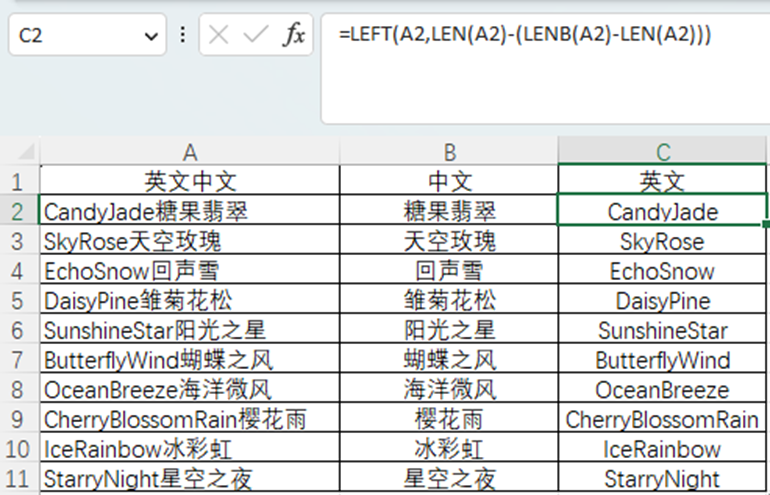The height and width of the screenshot is (495, 770).
Task: Click the fill handle on cell C2
Action: point(766,224)
